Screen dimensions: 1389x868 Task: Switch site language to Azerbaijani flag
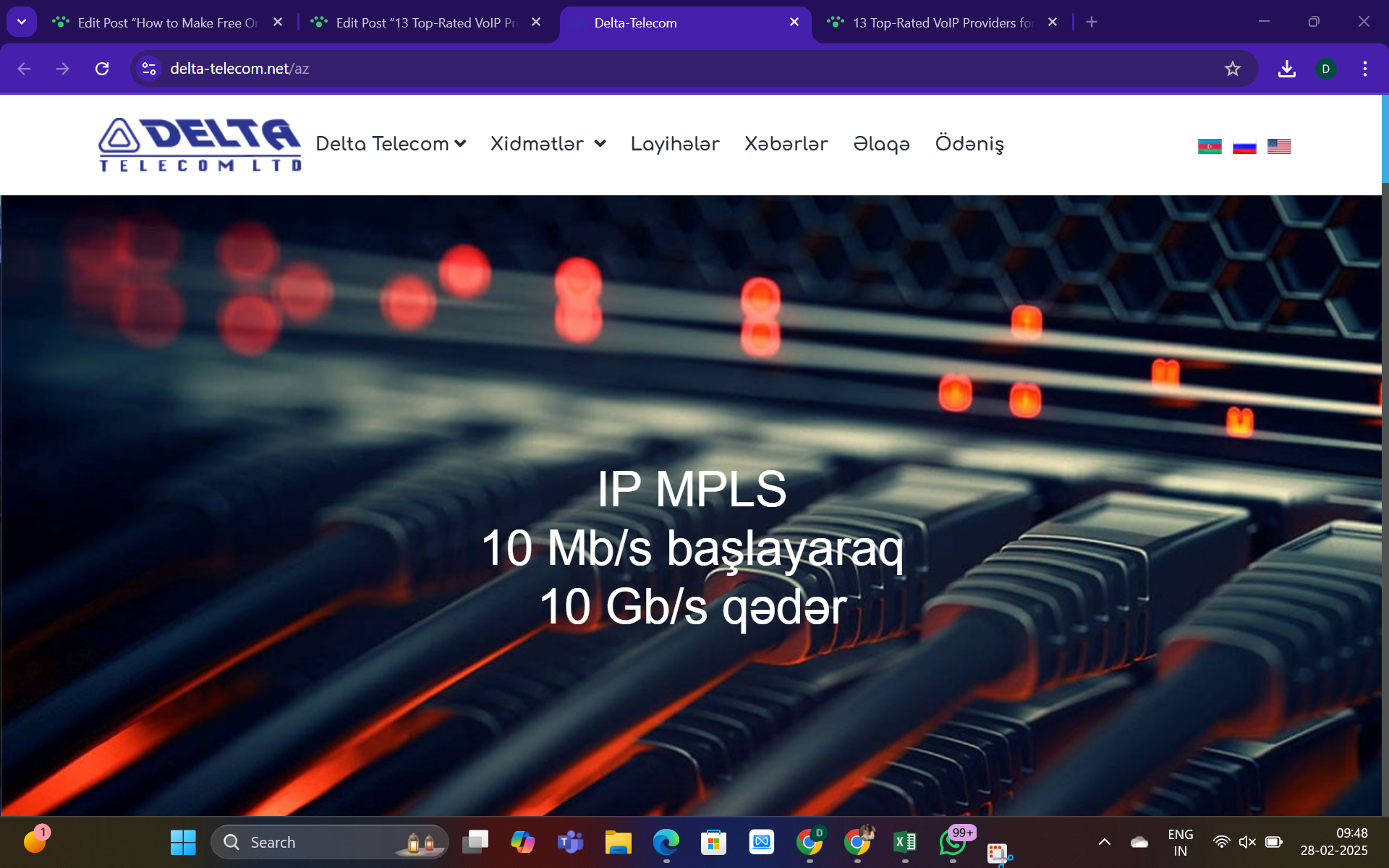point(1210,147)
